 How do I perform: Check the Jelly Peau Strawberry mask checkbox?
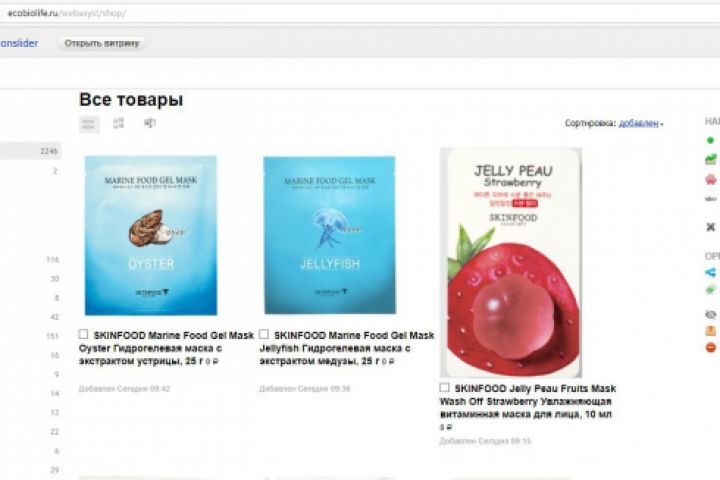(444, 387)
